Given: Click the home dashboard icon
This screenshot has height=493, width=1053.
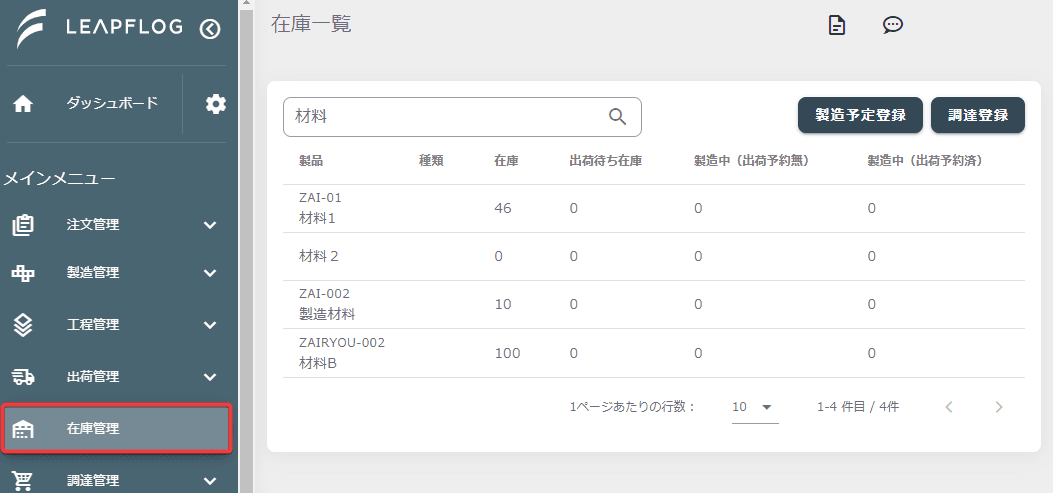Looking at the screenshot, I should pyautogui.click(x=24, y=104).
